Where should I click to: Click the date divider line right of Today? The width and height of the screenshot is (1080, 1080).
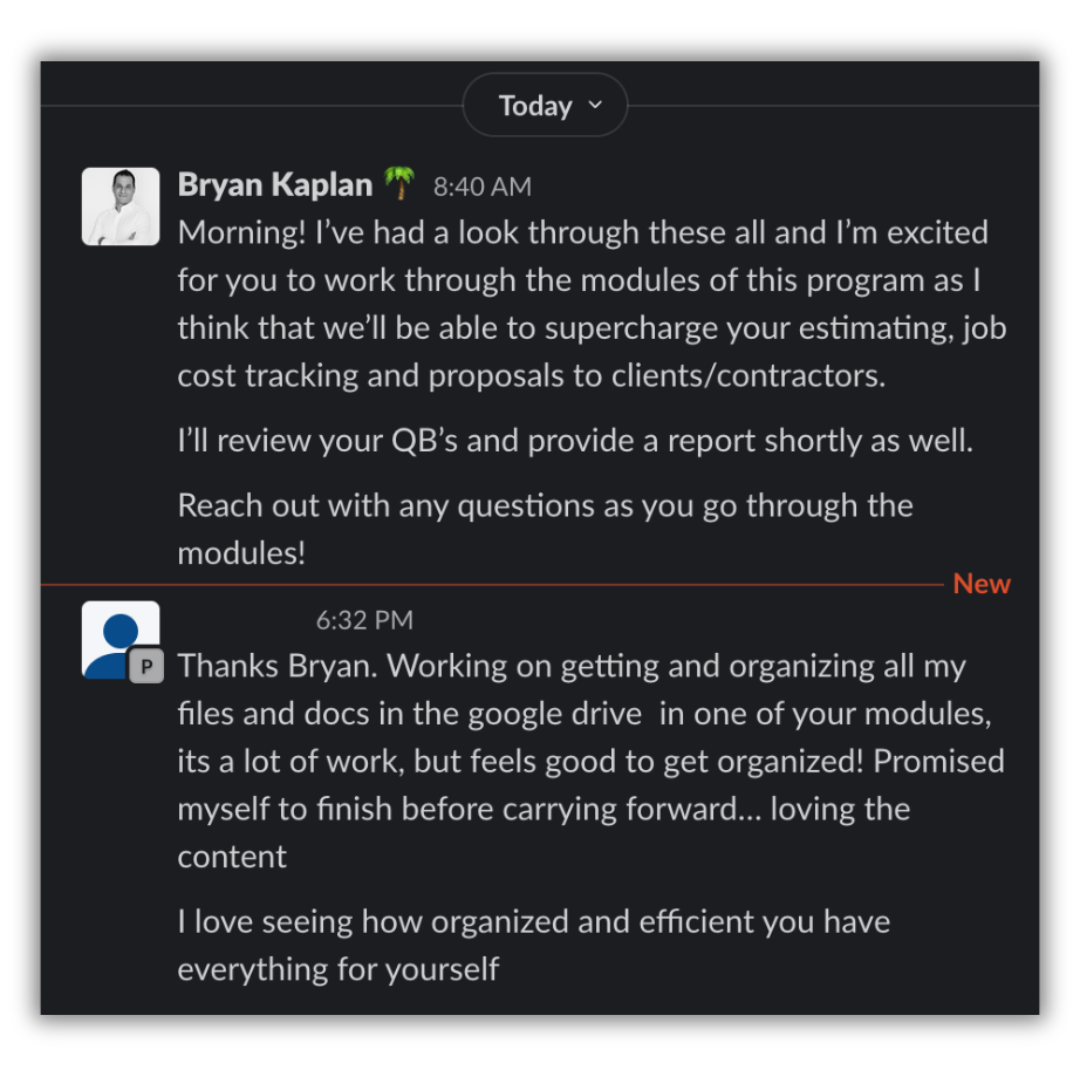point(832,106)
